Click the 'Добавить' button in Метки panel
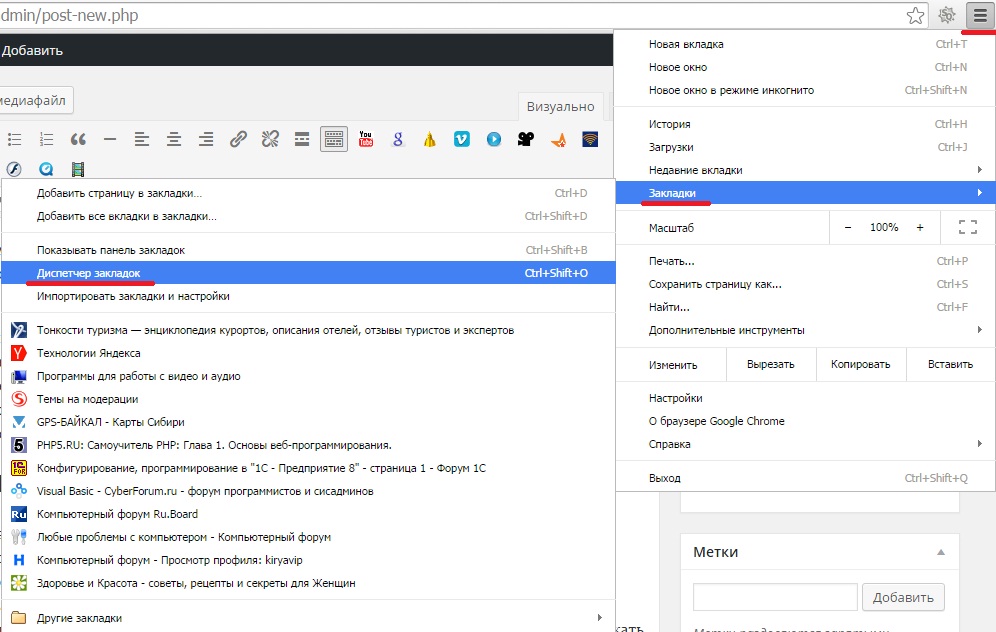This screenshot has width=996, height=632. point(903,597)
